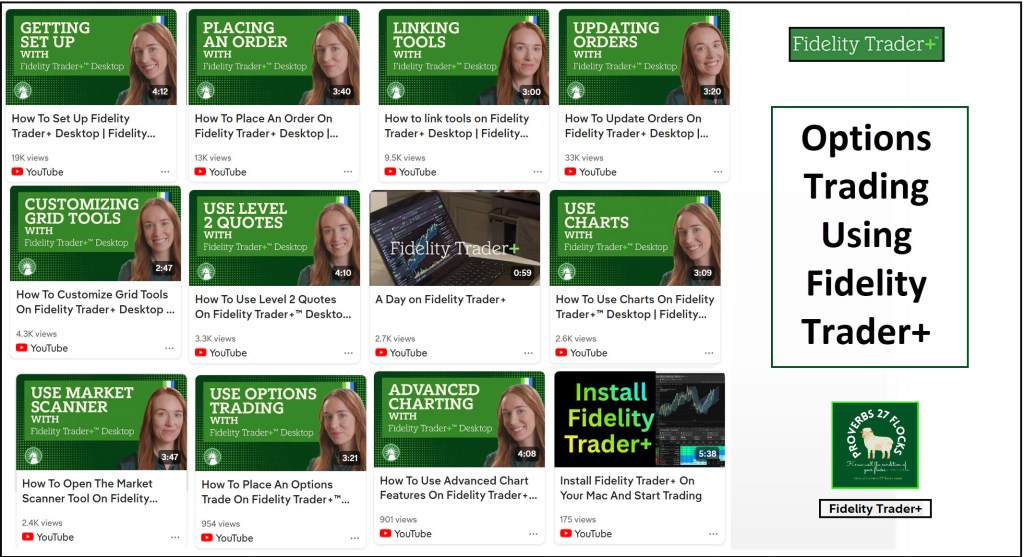Click the green Fidelity Trader+ logo banner

(x=866, y=45)
